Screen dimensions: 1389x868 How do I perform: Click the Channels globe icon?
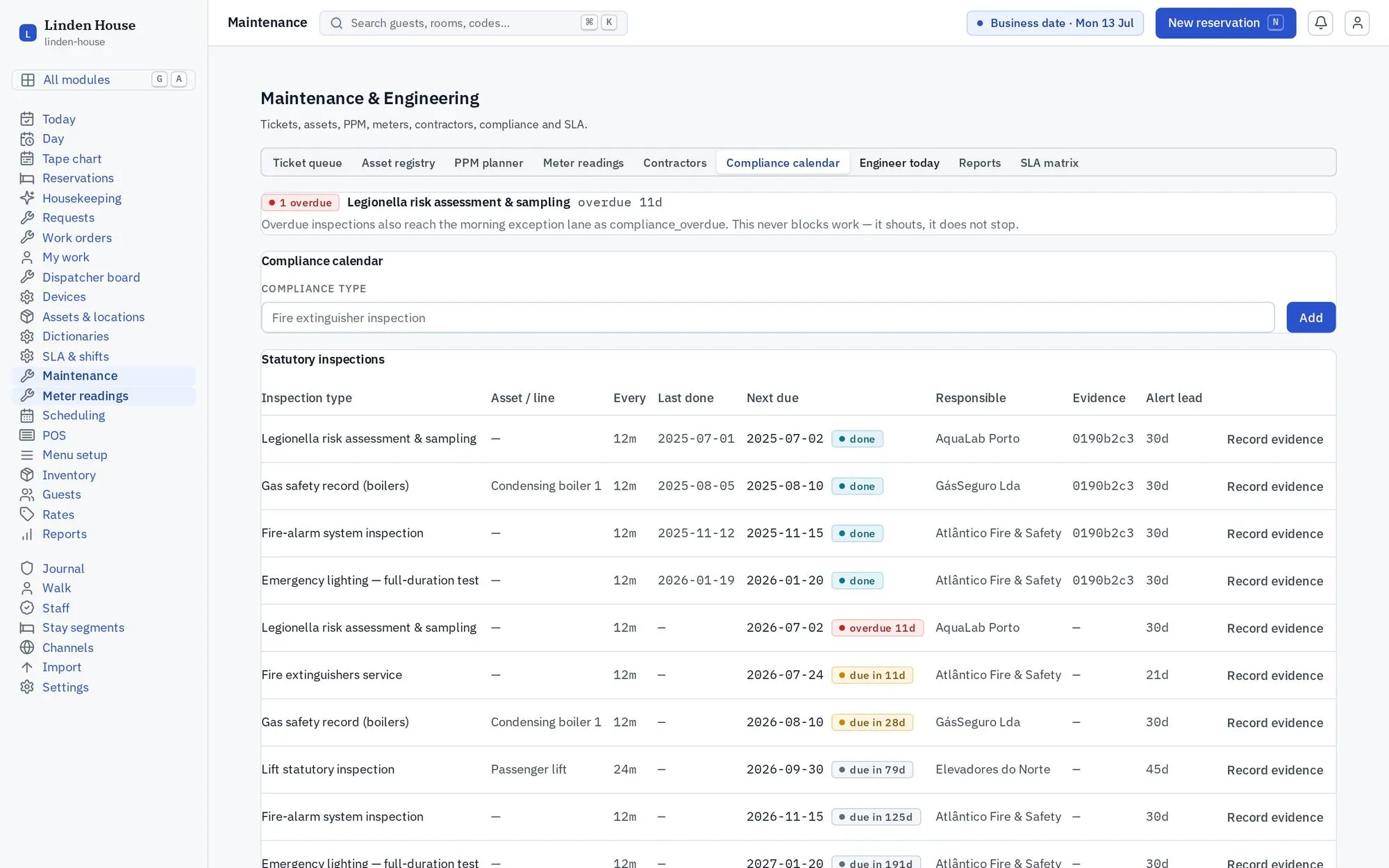pos(27,648)
